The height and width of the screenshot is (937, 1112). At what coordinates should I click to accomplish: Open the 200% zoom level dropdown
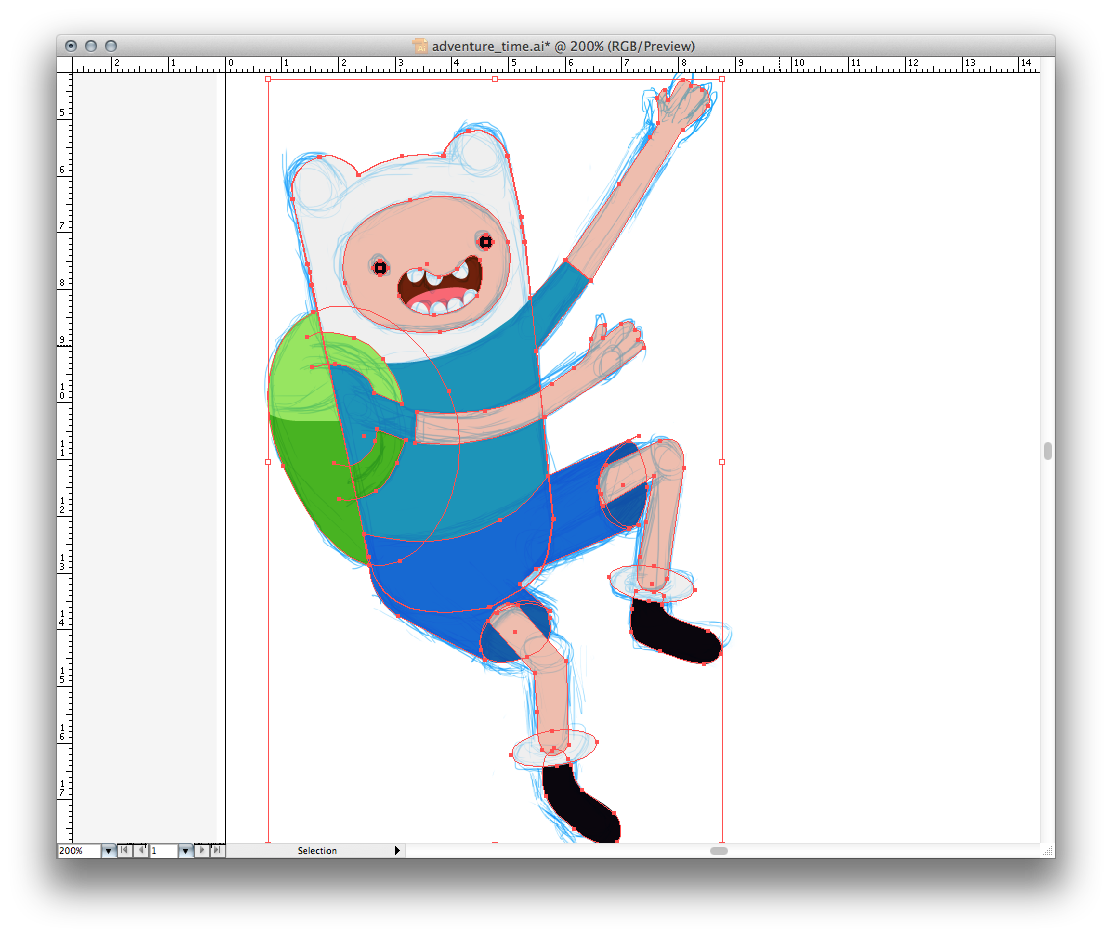(108, 851)
